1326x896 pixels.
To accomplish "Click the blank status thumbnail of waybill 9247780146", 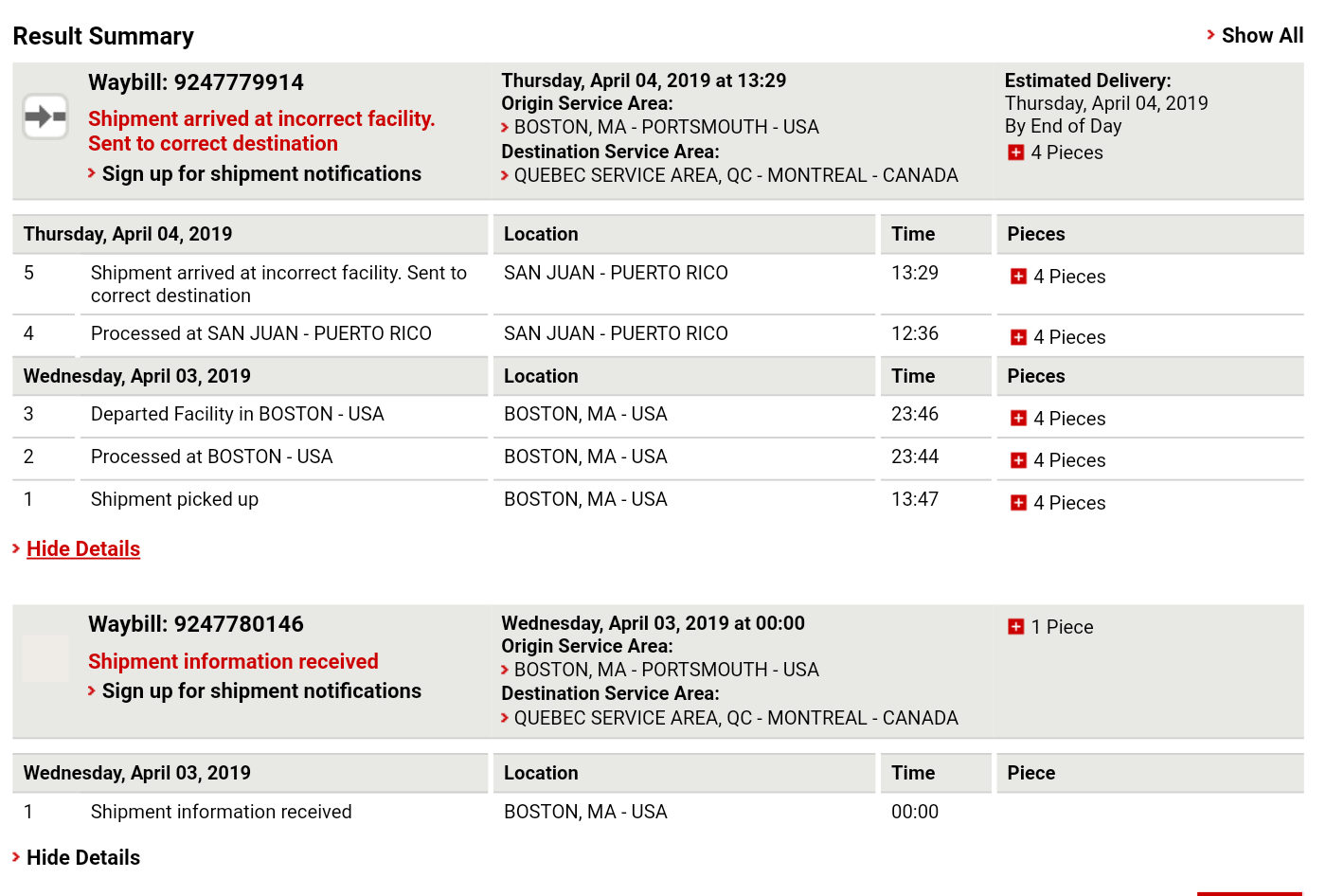I will pos(45,658).
